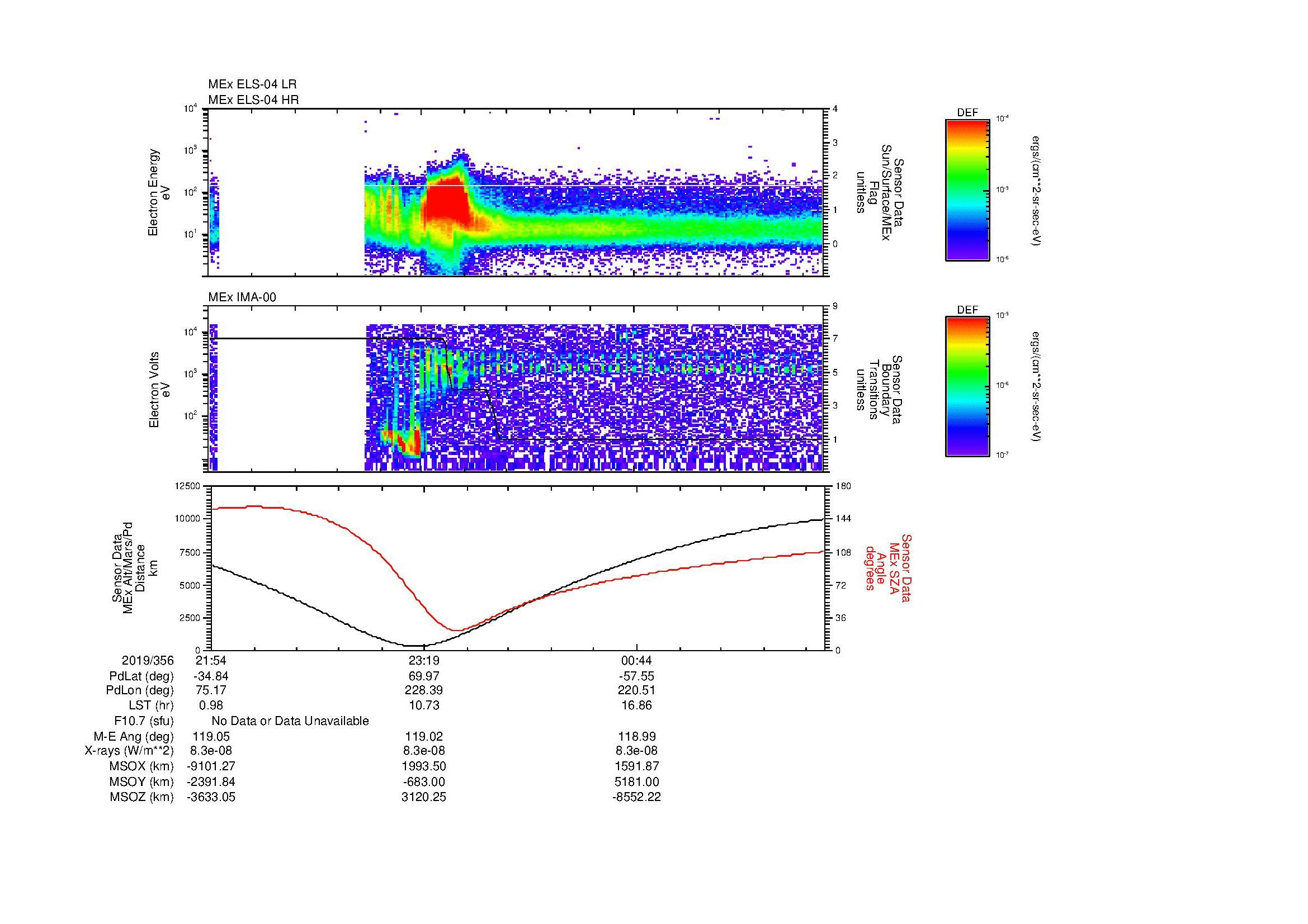Click the MSOZ value '-8552.22'
1308x924 pixels.
(x=636, y=797)
